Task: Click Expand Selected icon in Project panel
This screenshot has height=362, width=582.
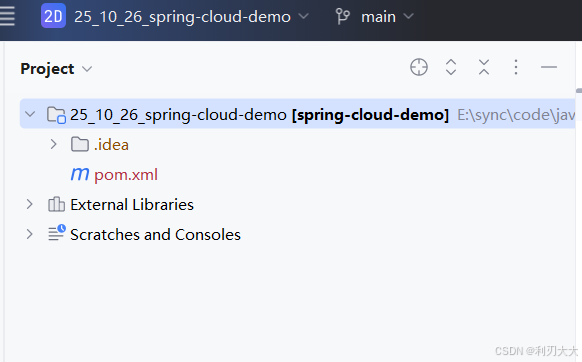Action: (x=451, y=67)
